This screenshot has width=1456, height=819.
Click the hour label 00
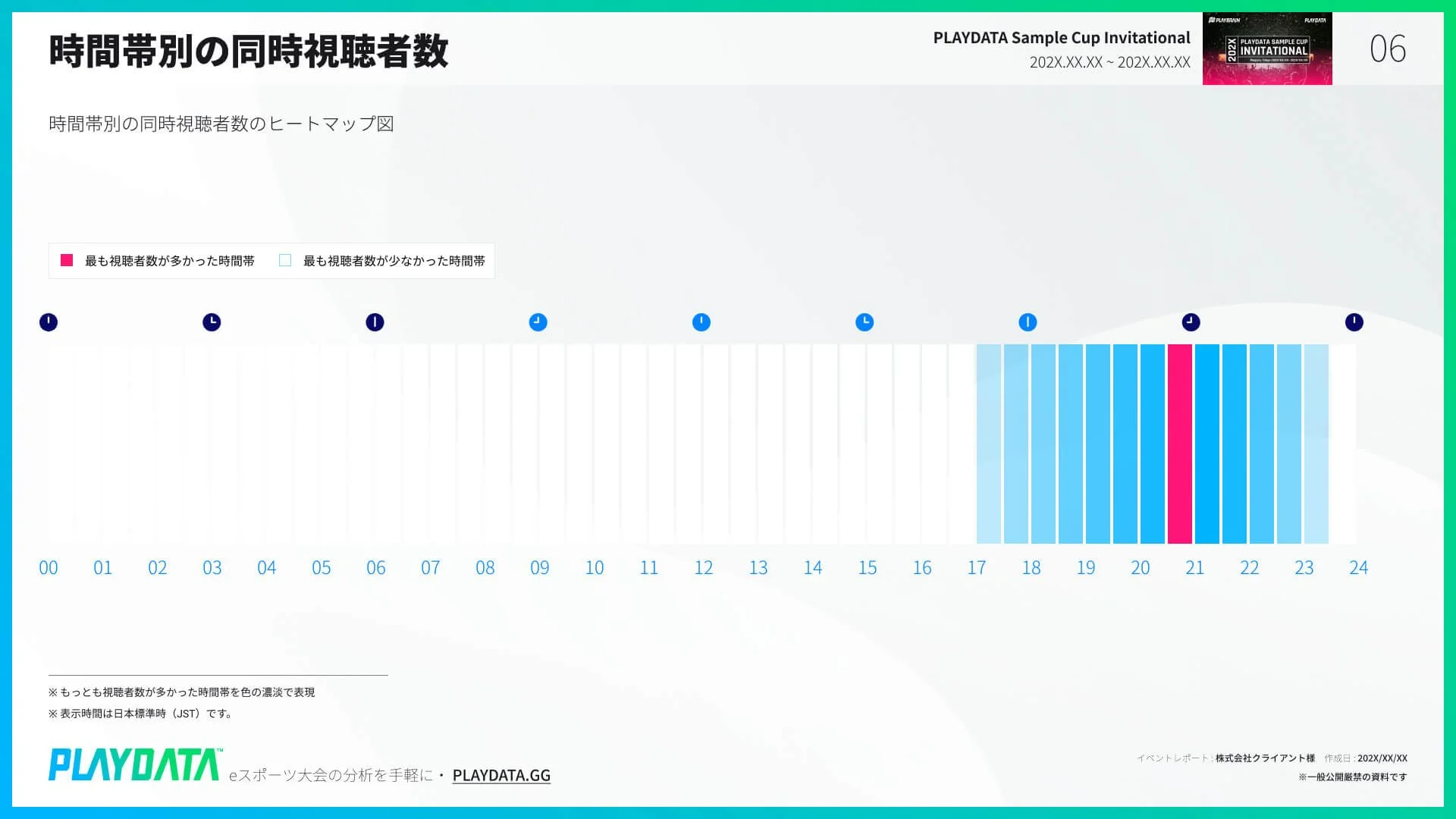click(x=49, y=568)
